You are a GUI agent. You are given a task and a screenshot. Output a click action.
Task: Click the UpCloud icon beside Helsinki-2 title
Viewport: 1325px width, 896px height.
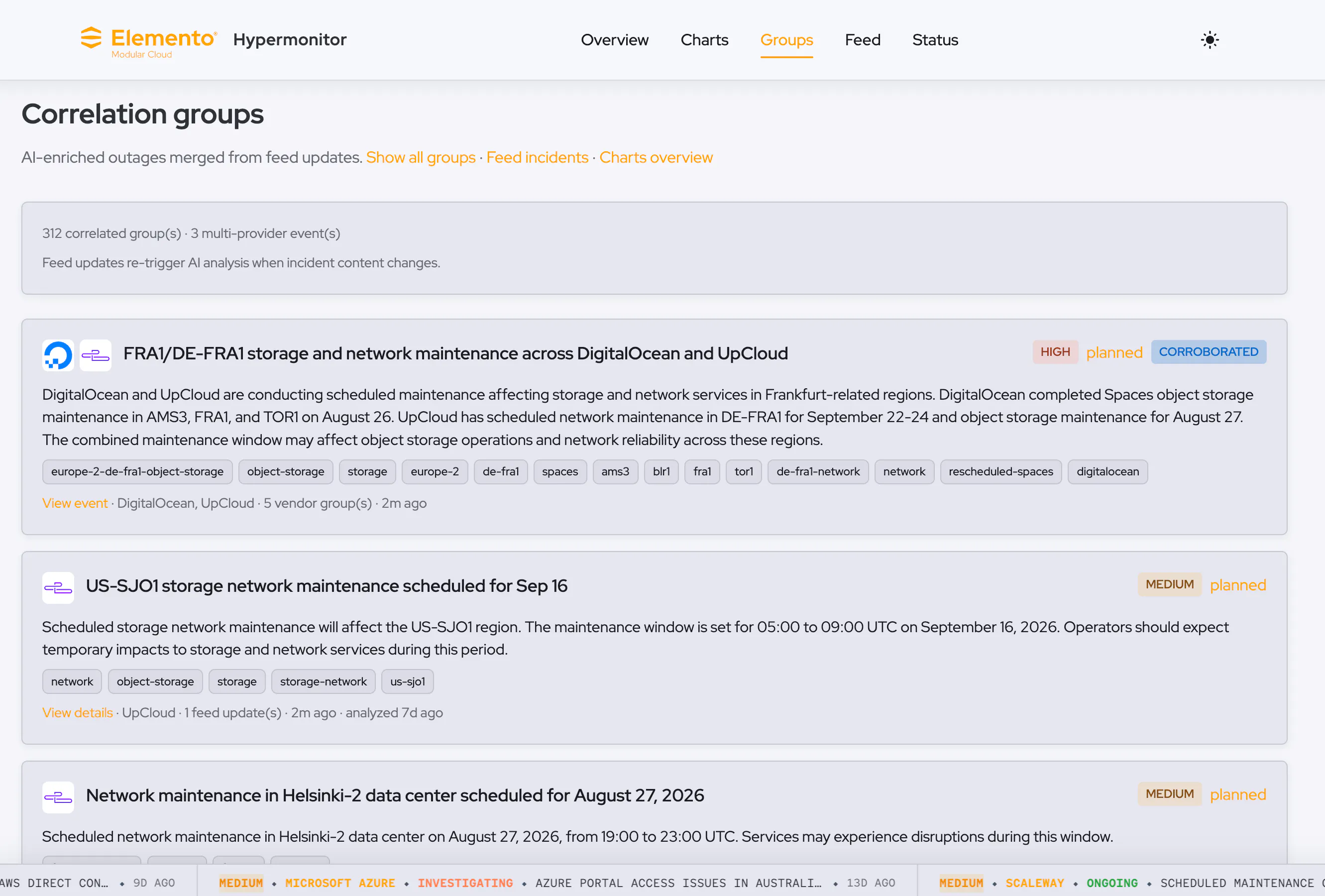58,797
